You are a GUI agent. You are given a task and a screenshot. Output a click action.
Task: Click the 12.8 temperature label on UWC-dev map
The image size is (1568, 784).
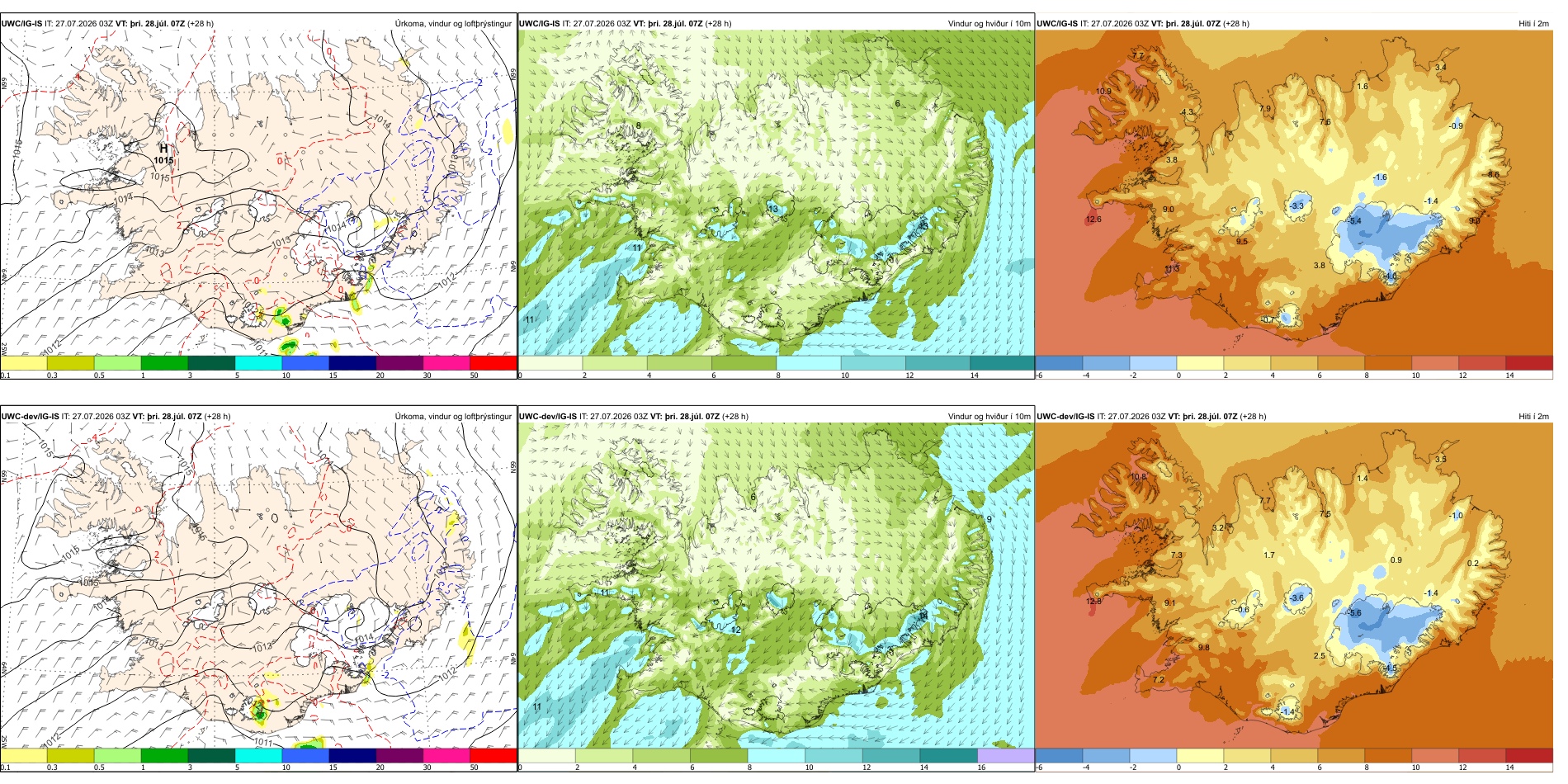coord(1093,602)
